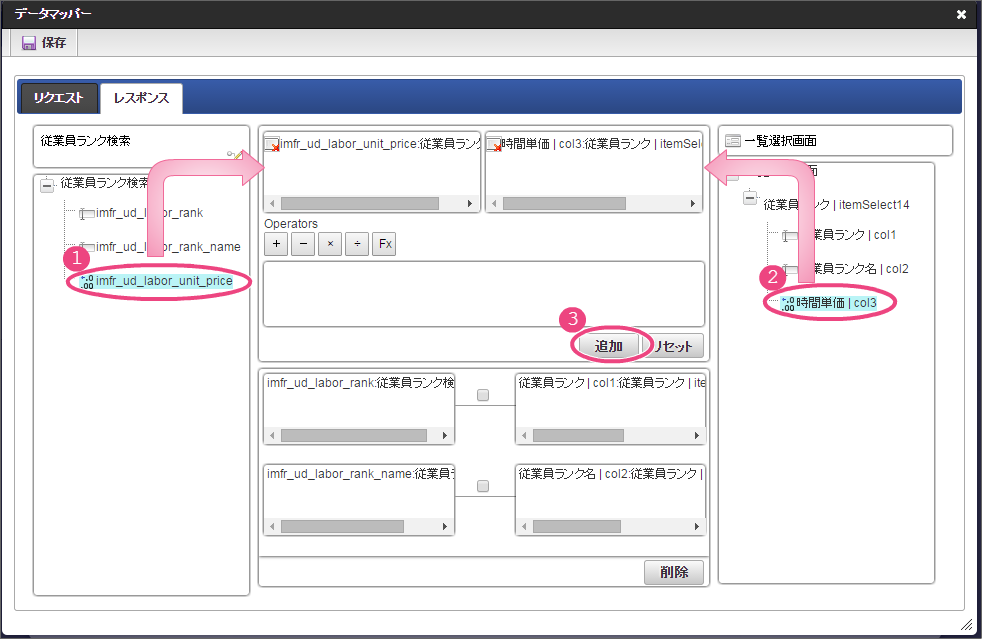Click the Operators label
This screenshot has height=639, width=982.
tap(291, 224)
